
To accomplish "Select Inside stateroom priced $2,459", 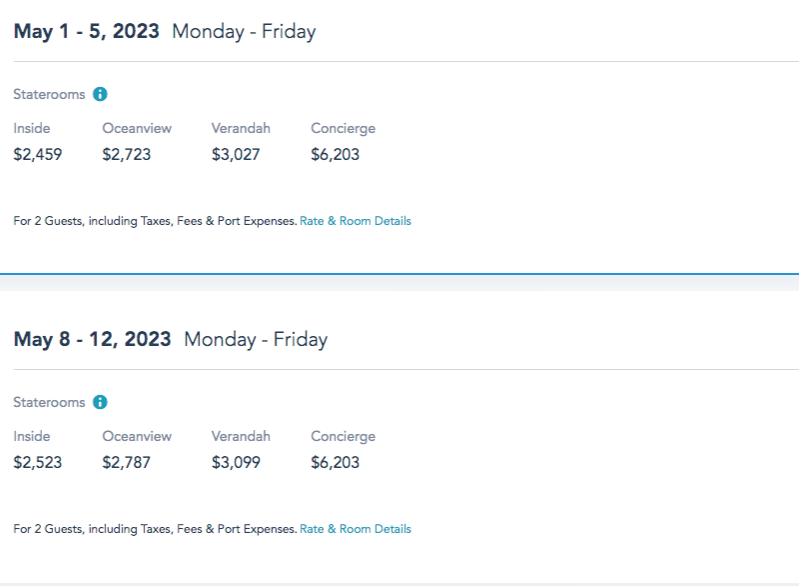I will pos(37,155).
